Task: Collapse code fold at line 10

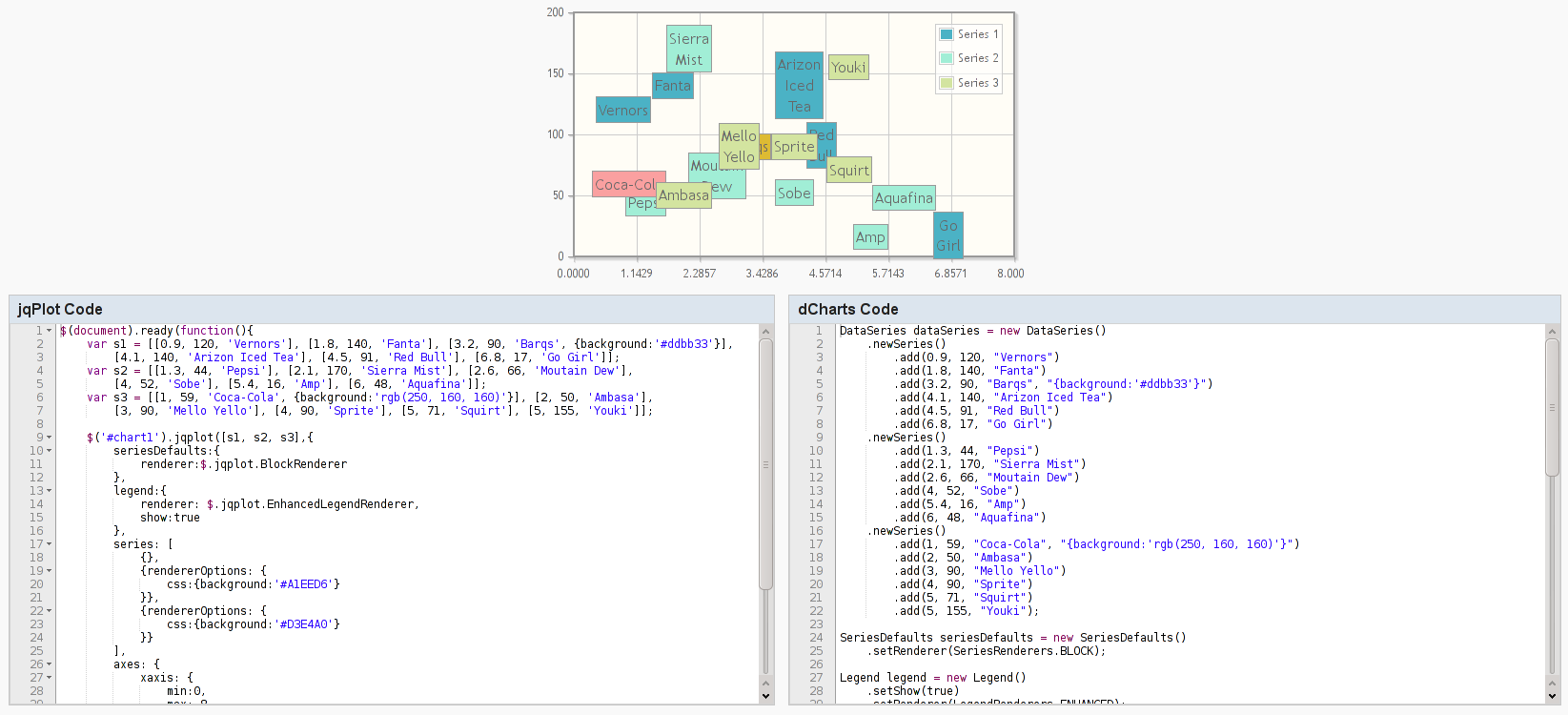Action: pyautogui.click(x=49, y=451)
